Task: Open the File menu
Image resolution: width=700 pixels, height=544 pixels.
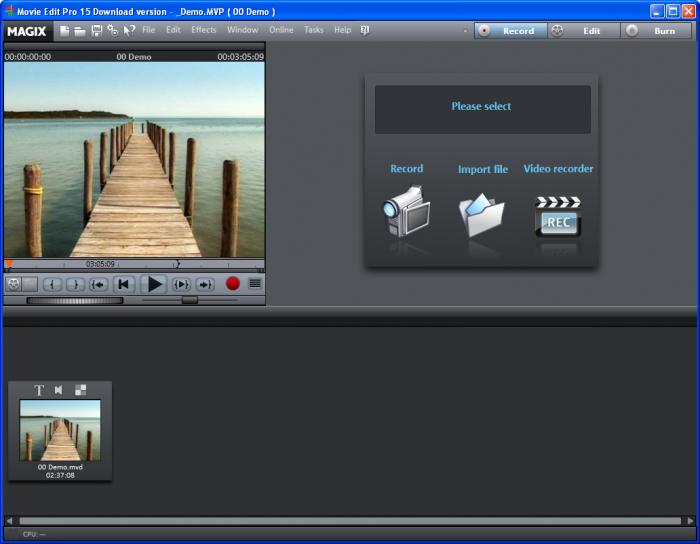Action: [149, 30]
